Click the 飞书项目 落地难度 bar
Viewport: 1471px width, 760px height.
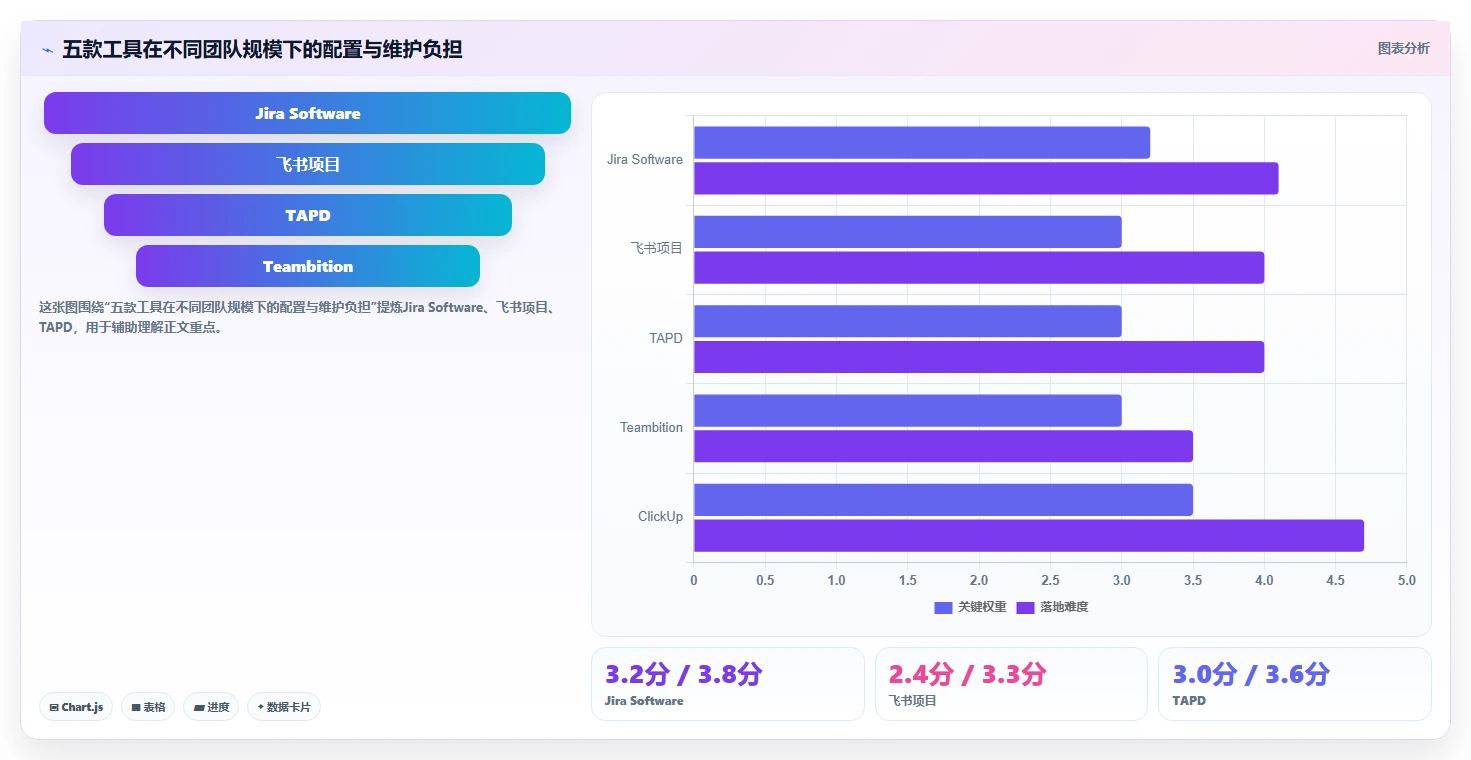[x=979, y=267]
